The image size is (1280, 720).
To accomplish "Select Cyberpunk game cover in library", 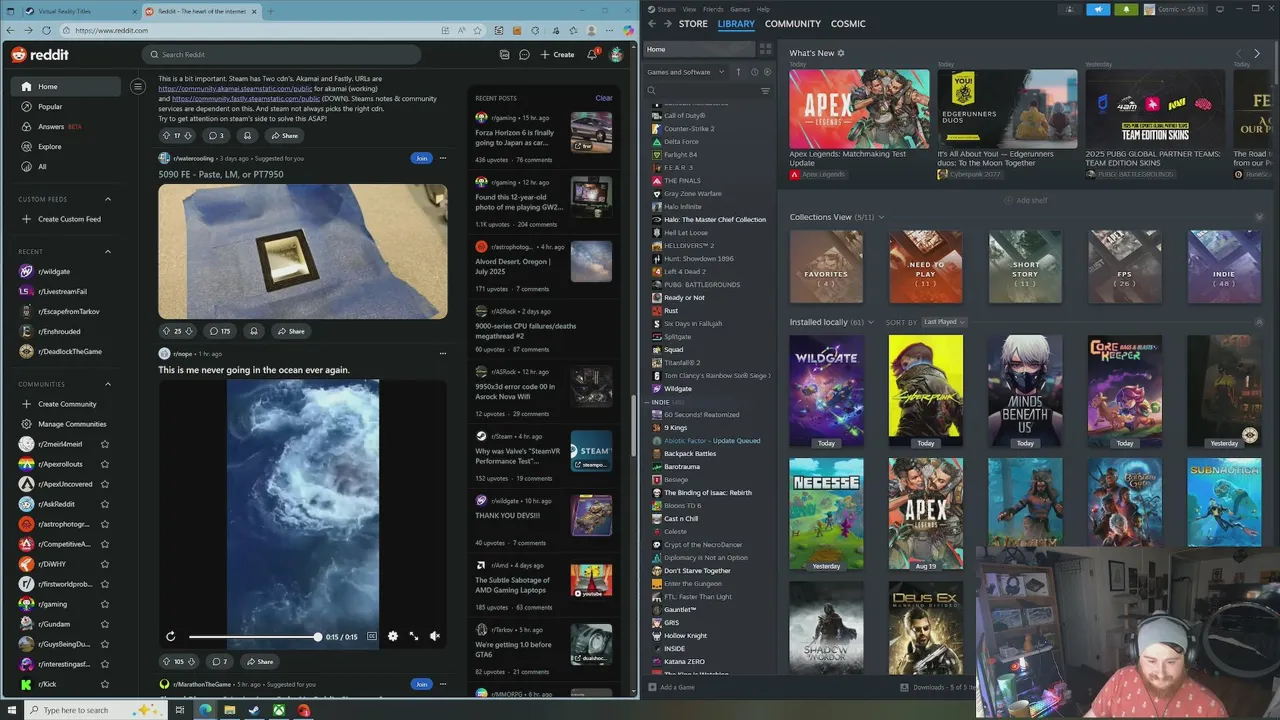I will tap(926, 391).
